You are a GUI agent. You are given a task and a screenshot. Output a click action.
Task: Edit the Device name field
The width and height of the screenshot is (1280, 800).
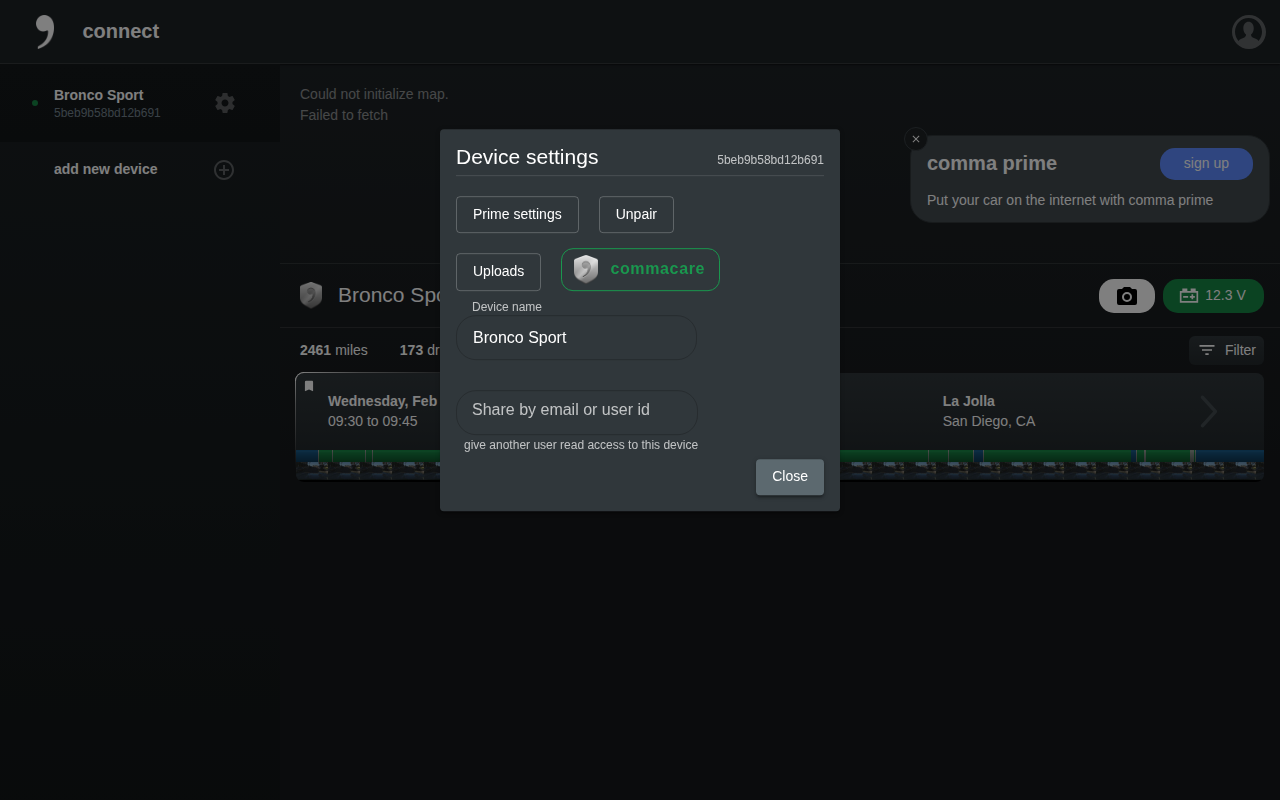tap(576, 338)
